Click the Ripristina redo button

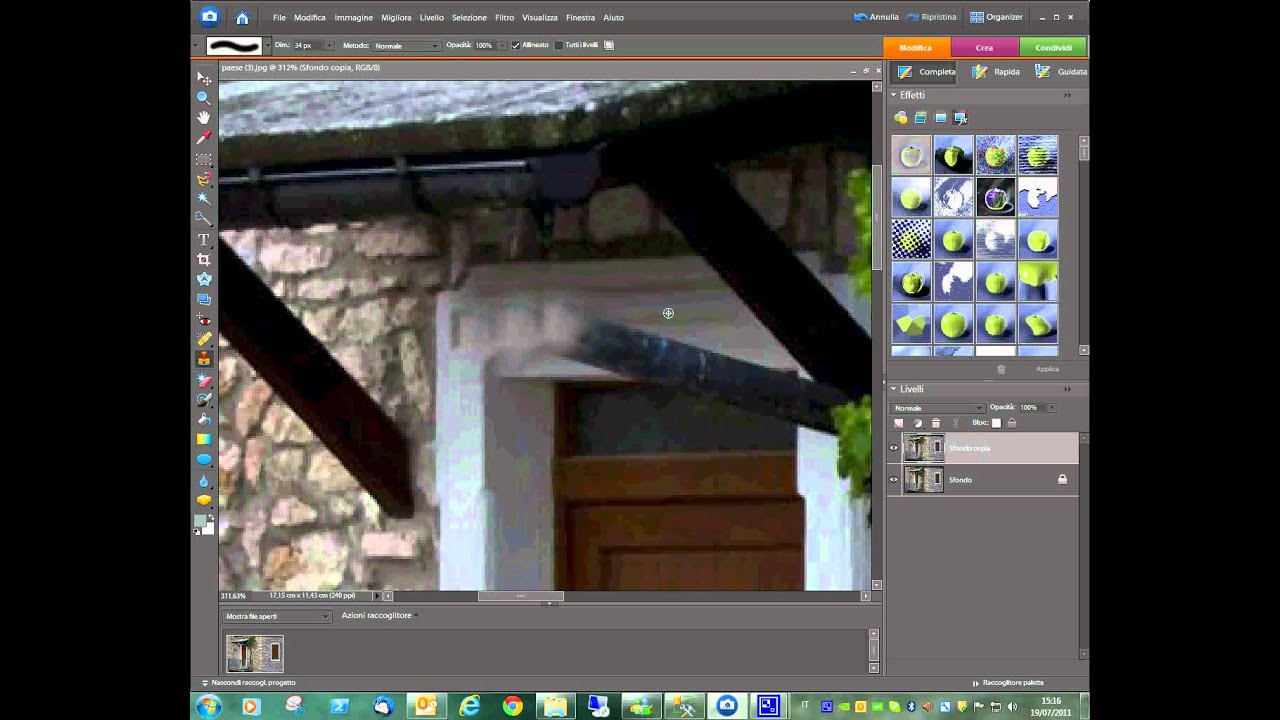coord(932,17)
